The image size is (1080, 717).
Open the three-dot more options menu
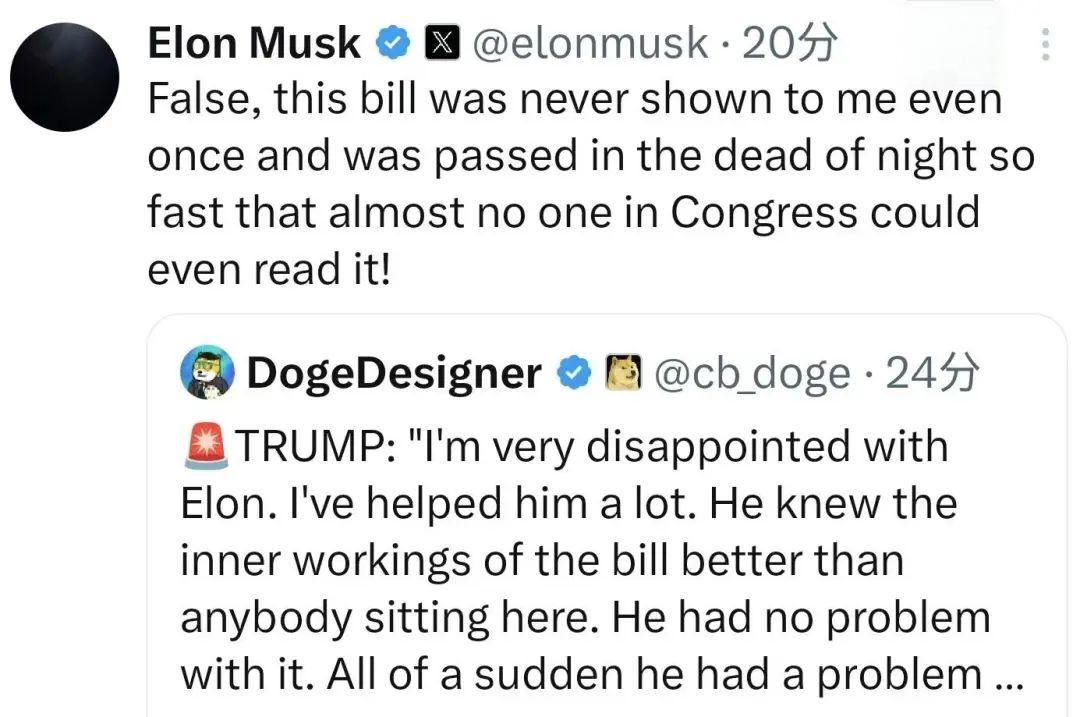point(1046,44)
